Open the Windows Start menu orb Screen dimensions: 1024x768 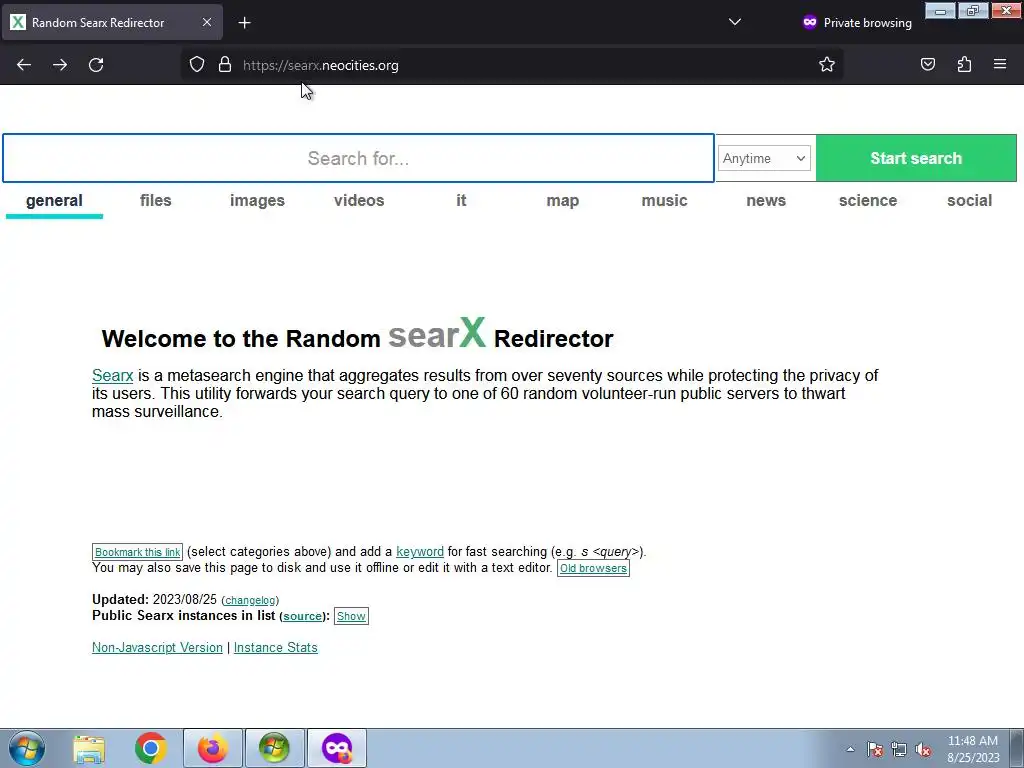pyautogui.click(x=27, y=748)
